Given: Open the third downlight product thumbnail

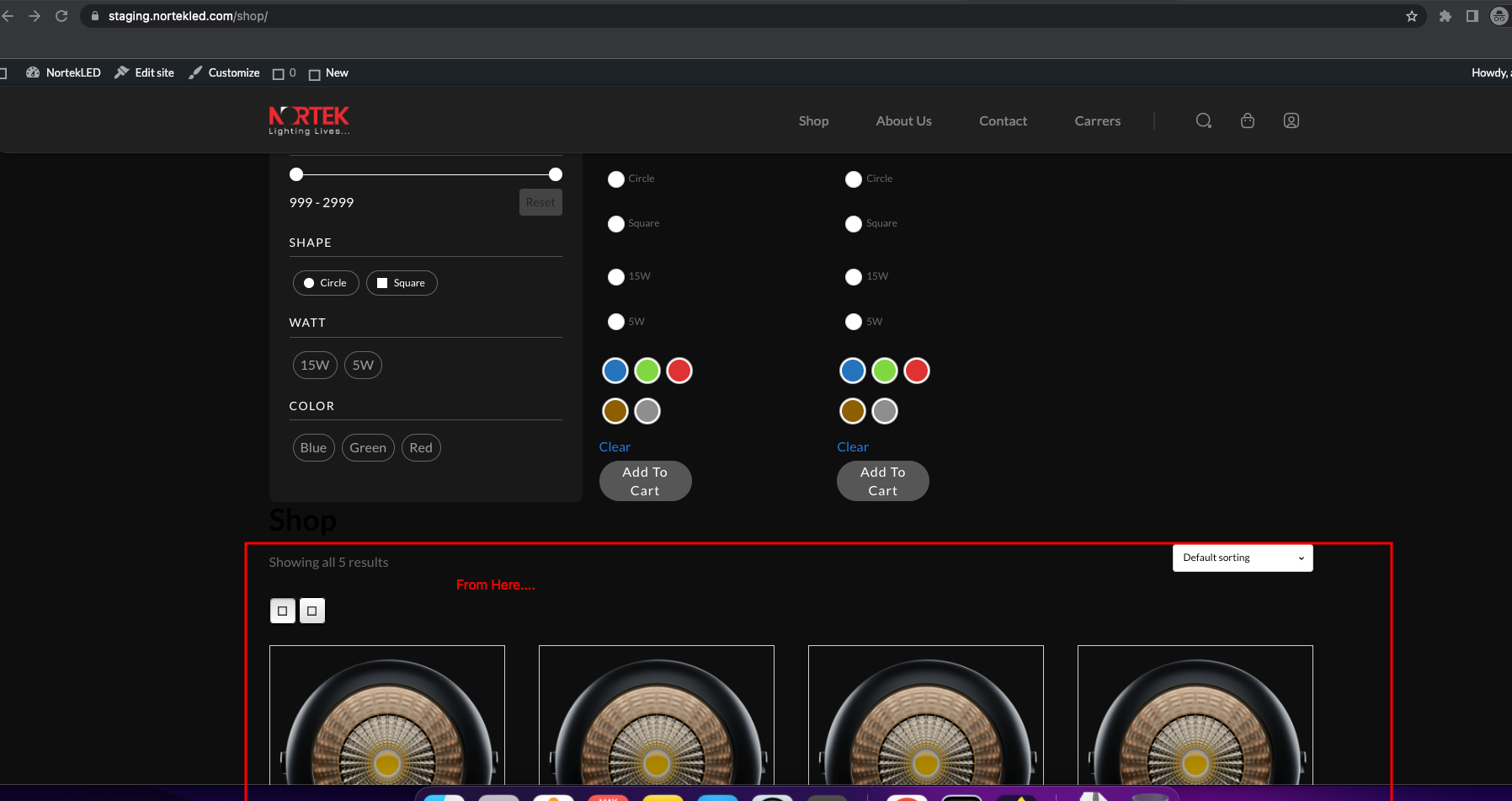Looking at the screenshot, I should (926, 715).
